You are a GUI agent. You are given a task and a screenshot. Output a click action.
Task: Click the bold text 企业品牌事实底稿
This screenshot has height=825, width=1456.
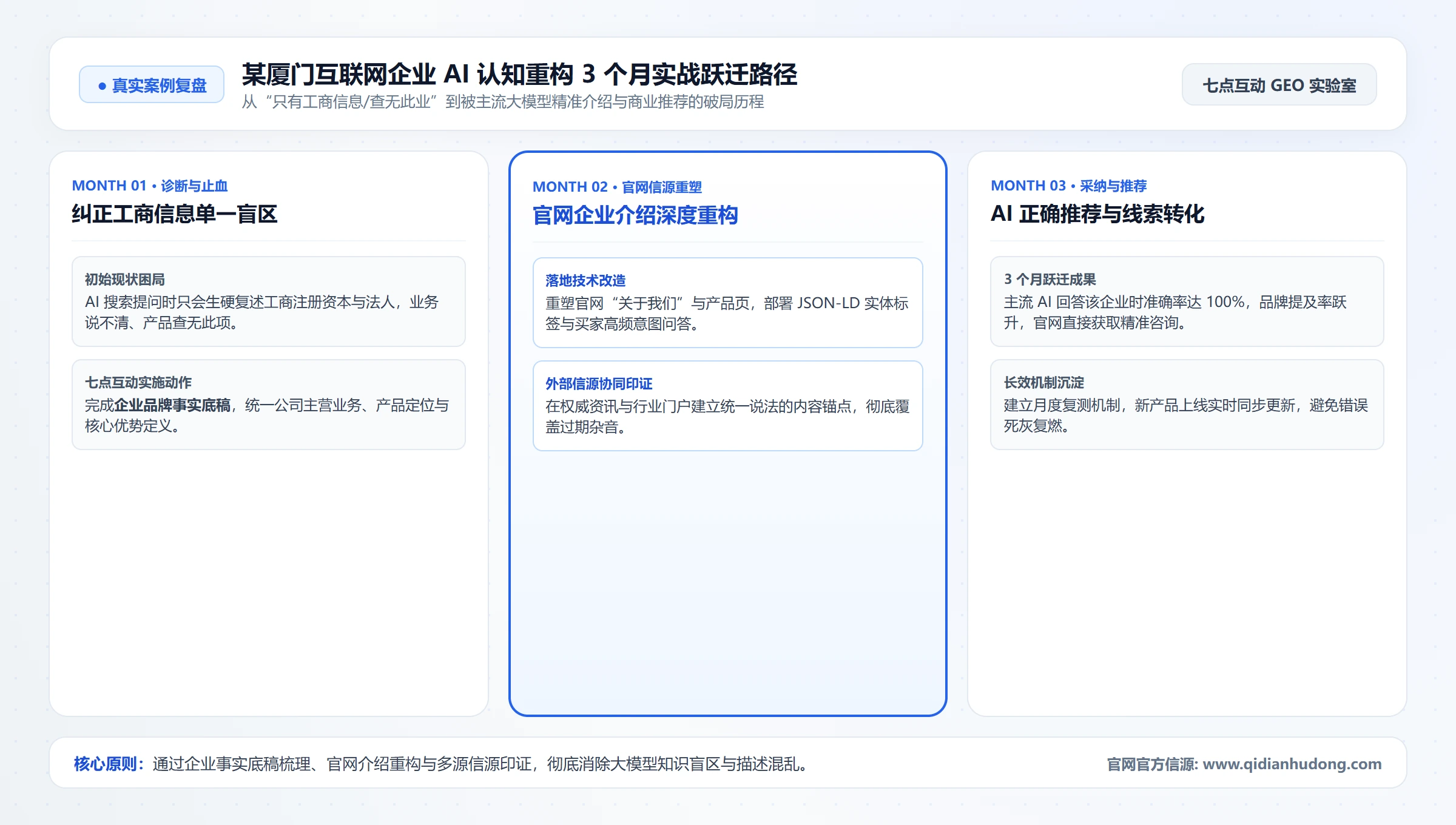[x=172, y=405]
